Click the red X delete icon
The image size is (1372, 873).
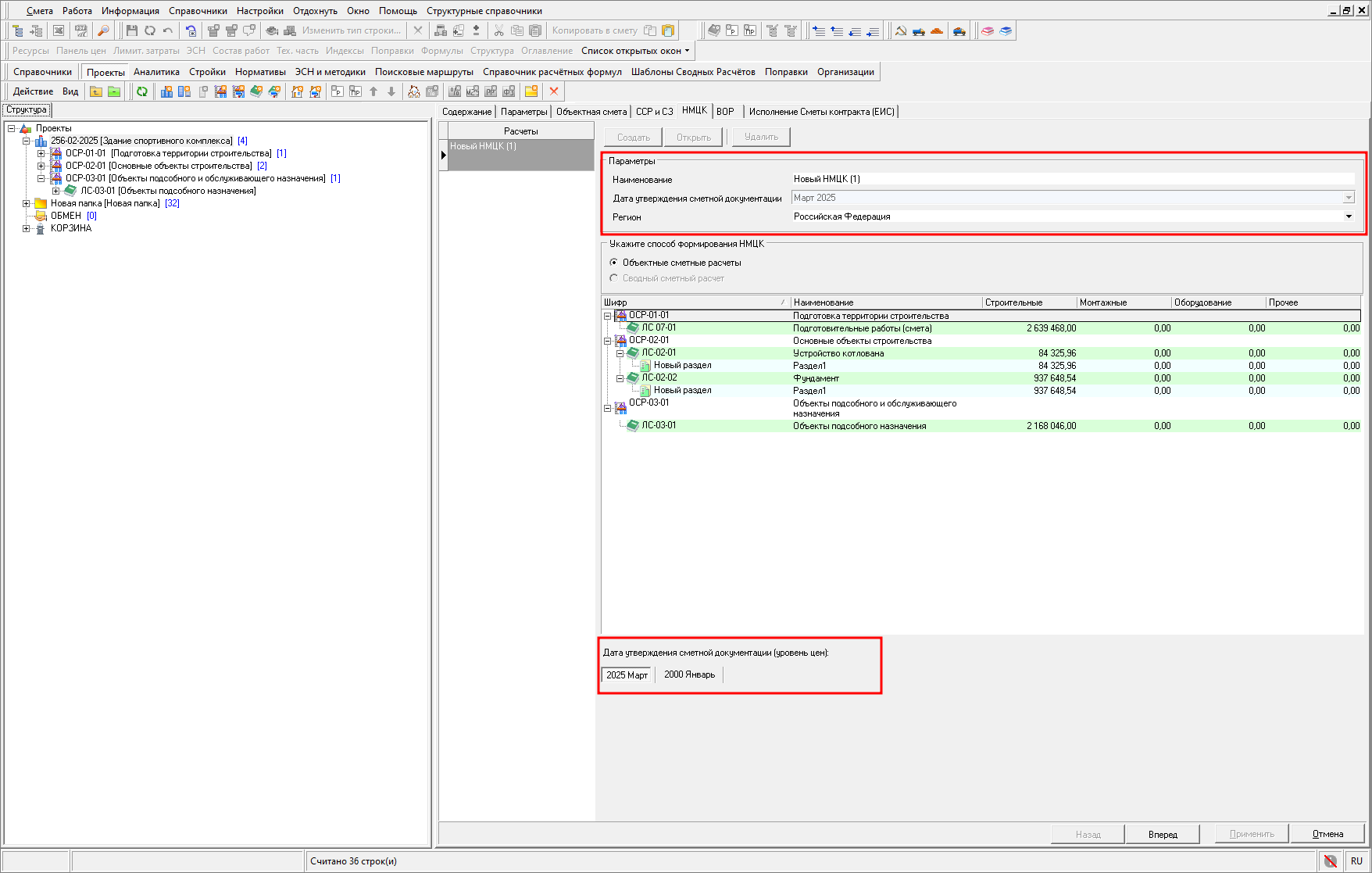(554, 91)
